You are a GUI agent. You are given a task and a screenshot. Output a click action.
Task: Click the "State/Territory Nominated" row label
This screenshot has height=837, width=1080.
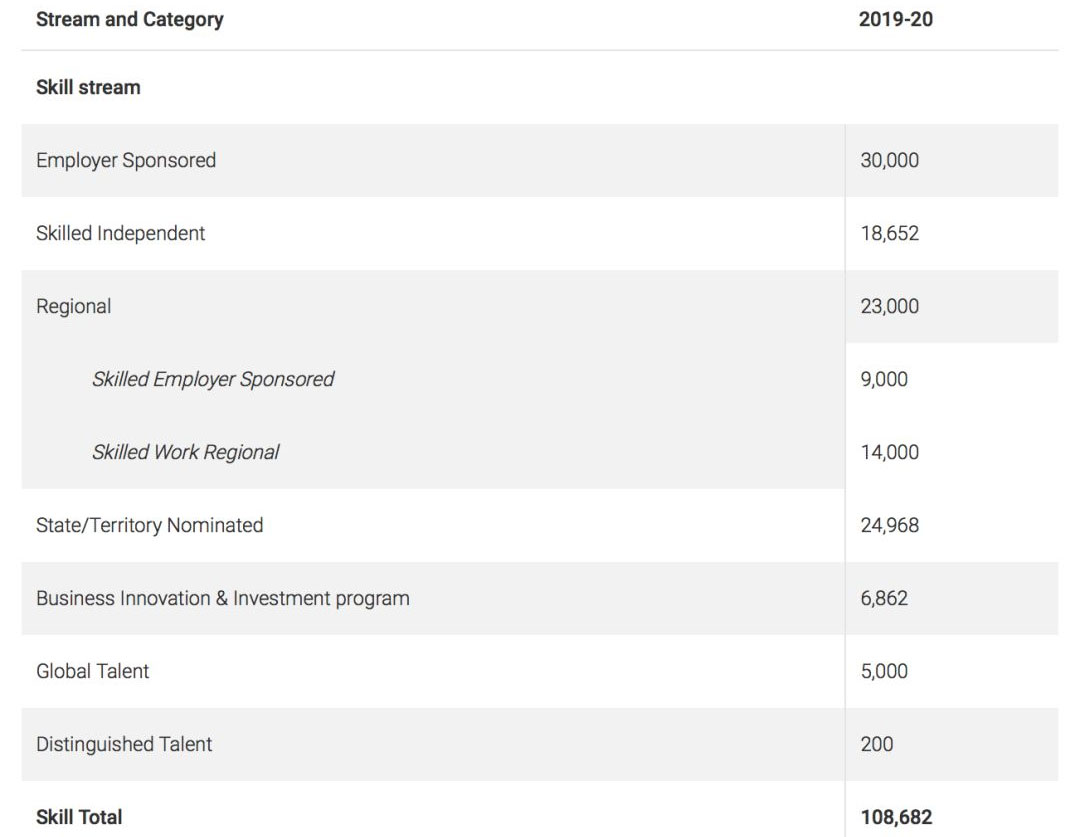click(150, 525)
